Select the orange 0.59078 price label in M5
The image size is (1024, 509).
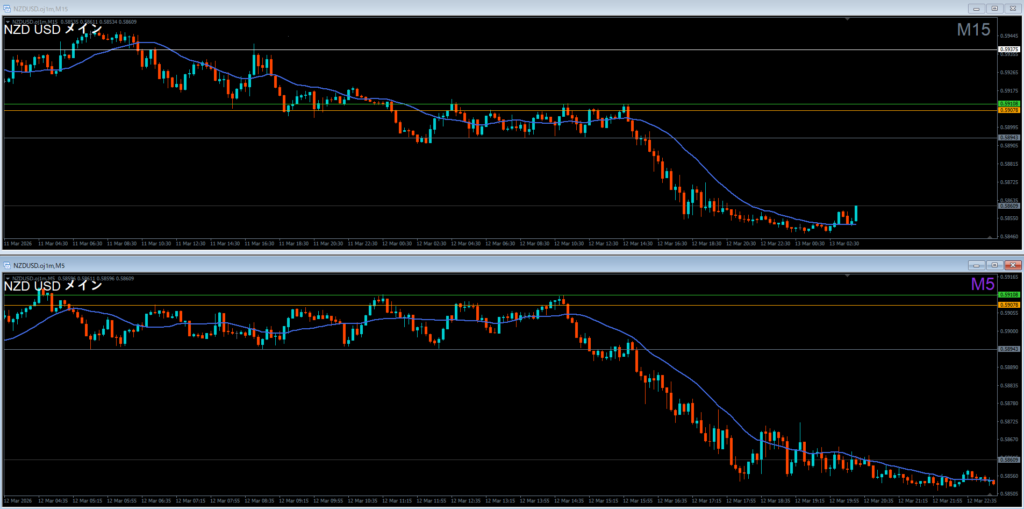click(1010, 305)
